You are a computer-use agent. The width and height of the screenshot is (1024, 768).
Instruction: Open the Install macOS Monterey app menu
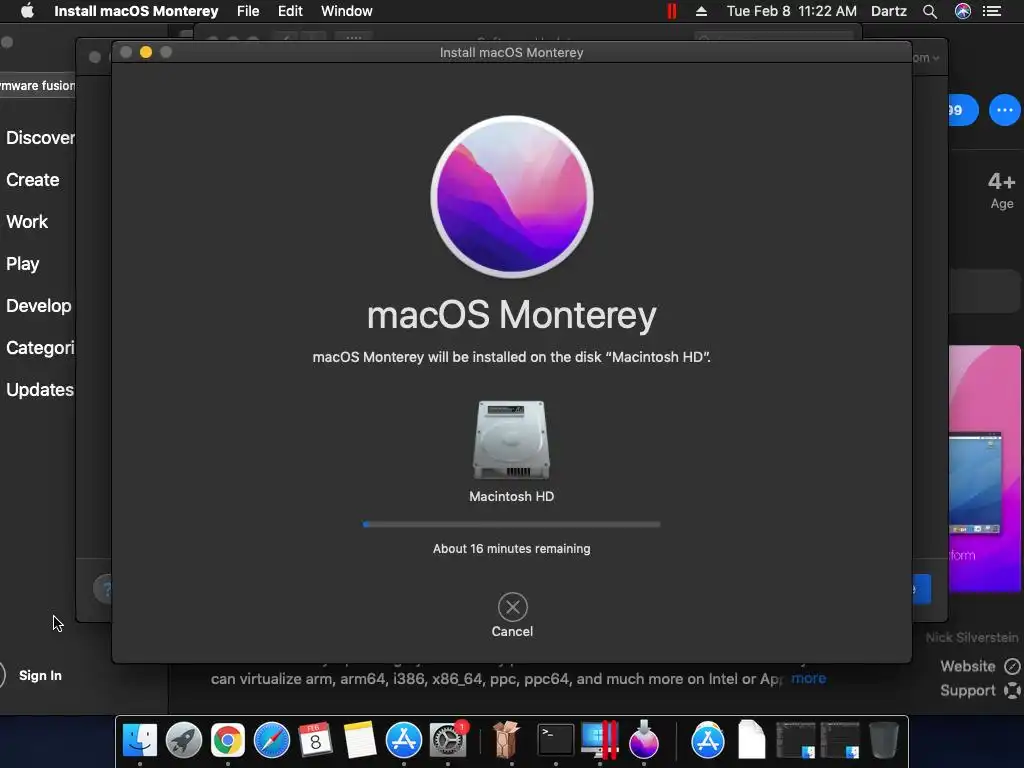[x=136, y=11]
